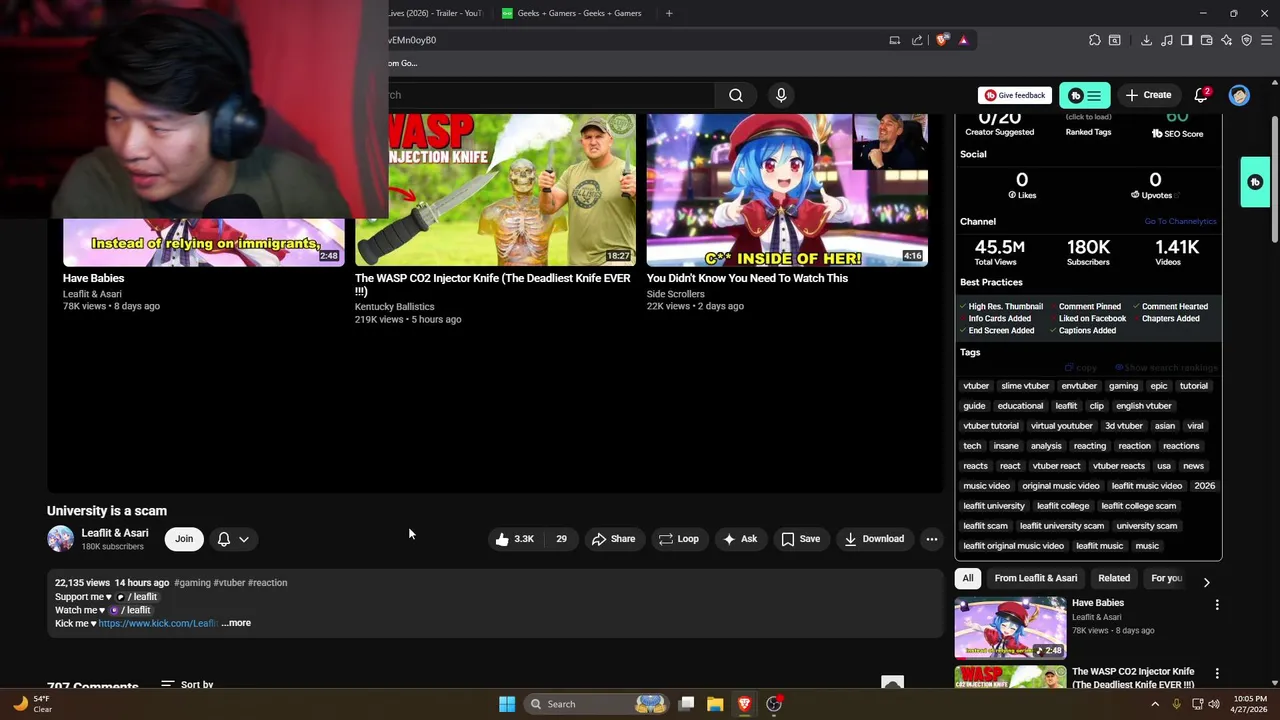Click the TubeBuddy side tab icon
The width and height of the screenshot is (1280, 720).
click(1255, 182)
